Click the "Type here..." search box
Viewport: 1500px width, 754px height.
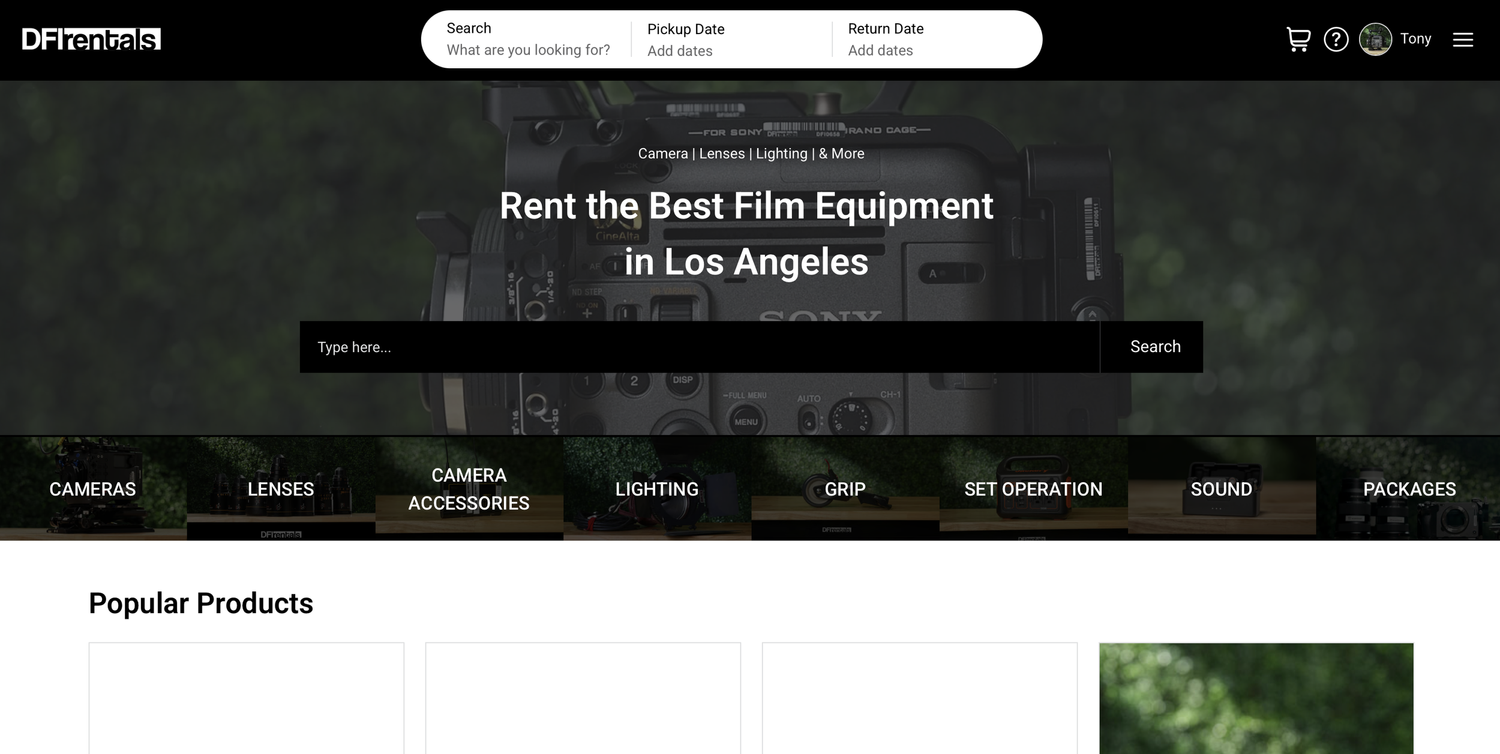(x=700, y=347)
